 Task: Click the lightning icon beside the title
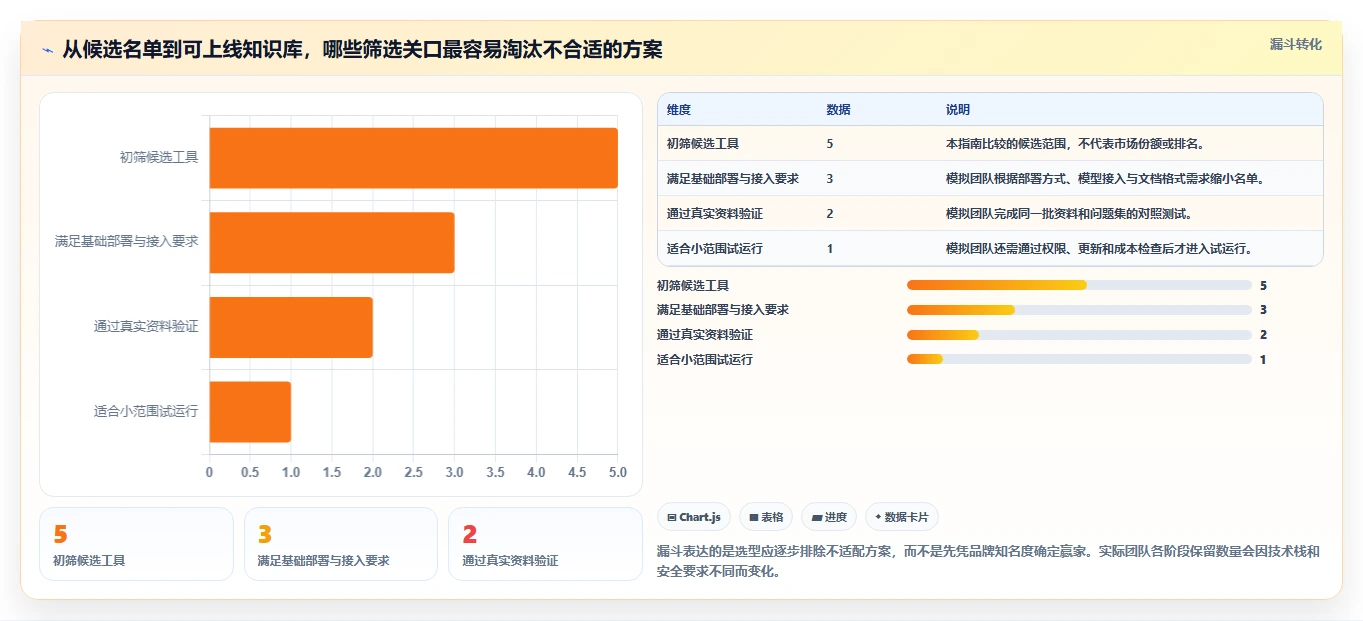(x=47, y=50)
